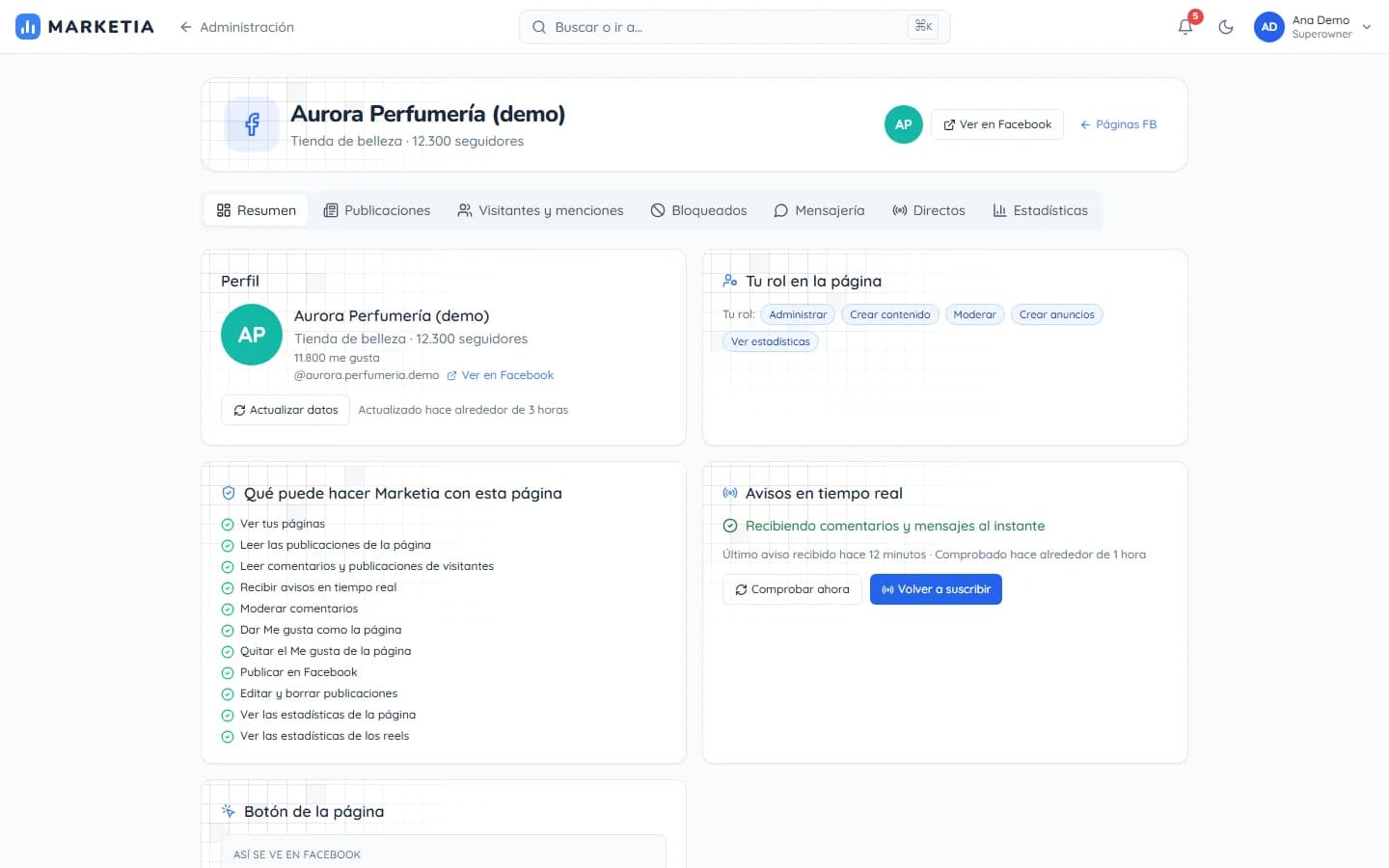1389x868 pixels.
Task: Click the Marketia logo icon
Action: point(28,27)
